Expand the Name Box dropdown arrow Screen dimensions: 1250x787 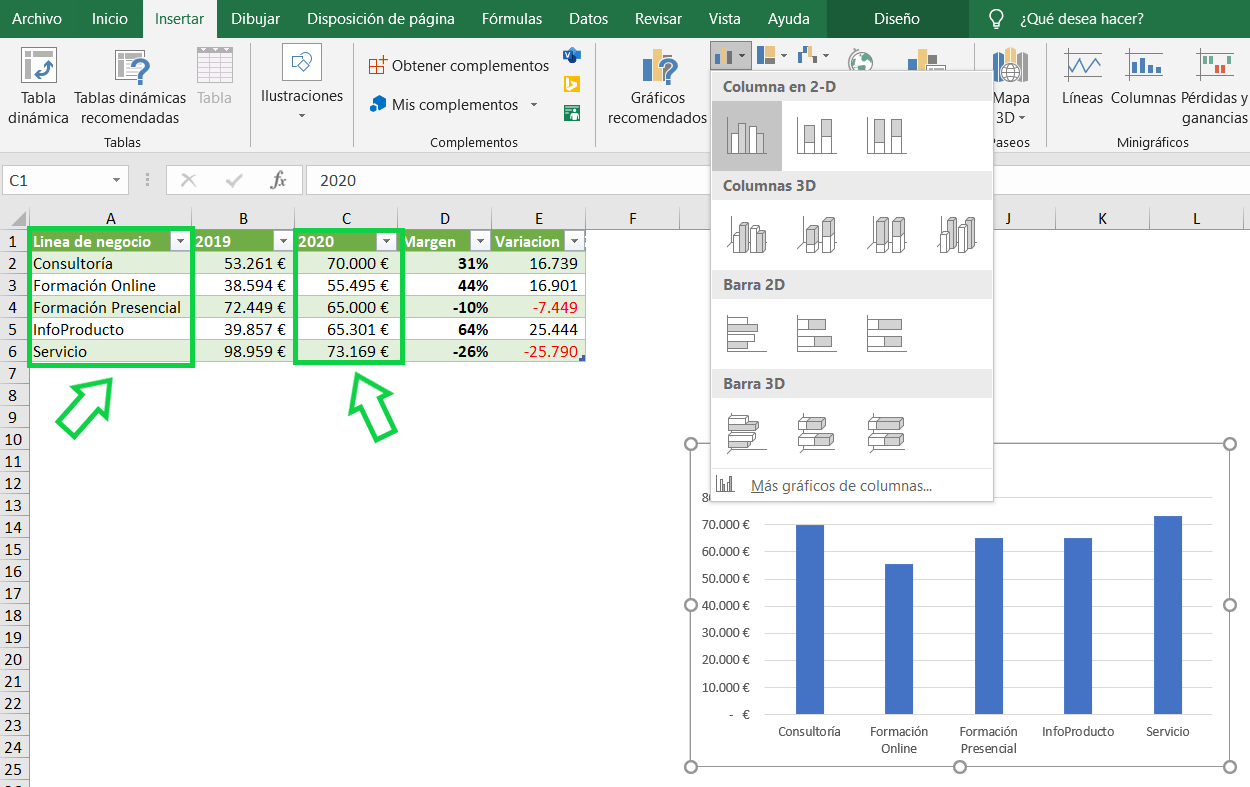[x=117, y=181]
